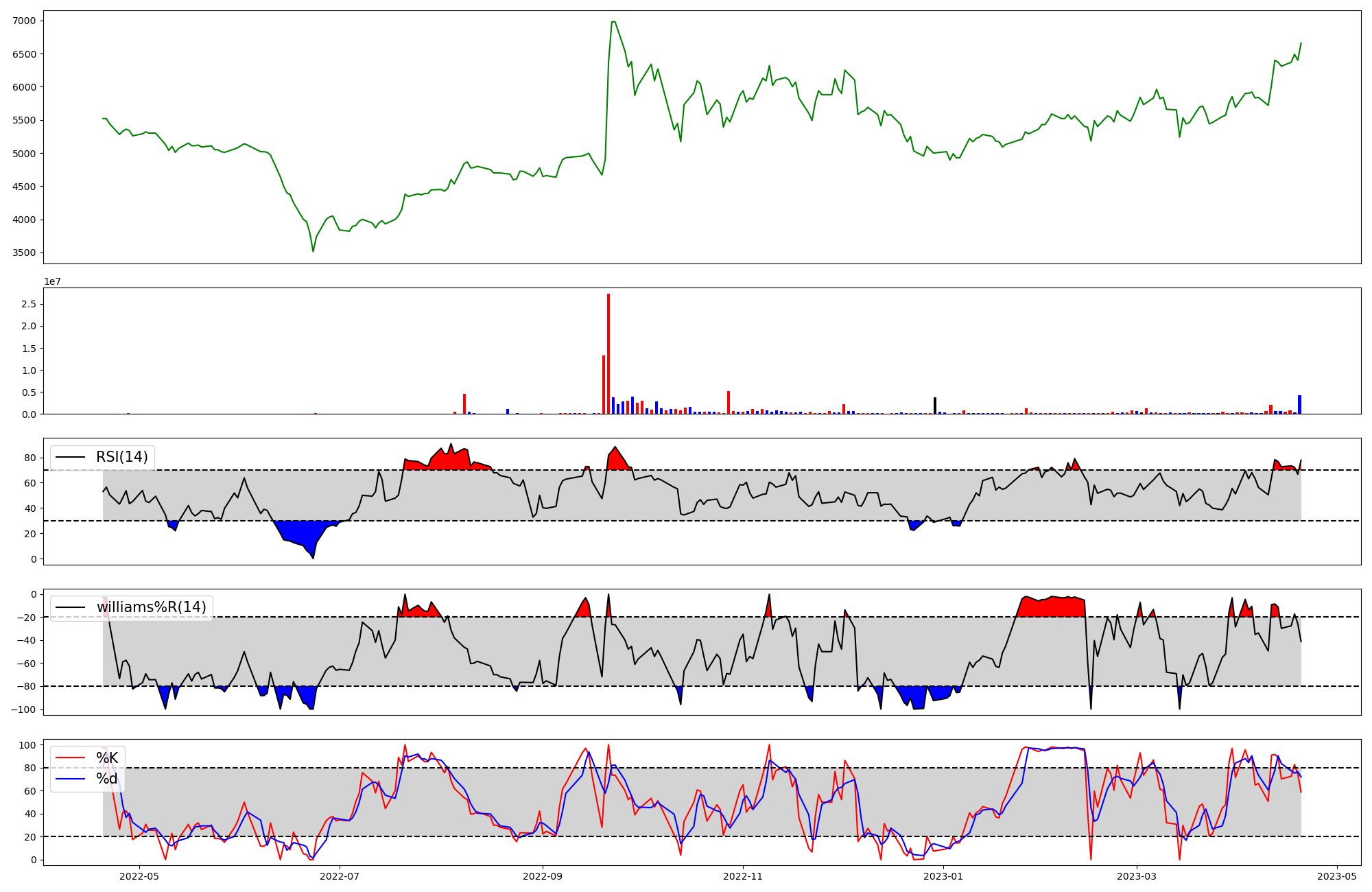This screenshot has width=1372, height=892.
Task: Click the 2023-03 x-axis date label
Action: 1137,876
